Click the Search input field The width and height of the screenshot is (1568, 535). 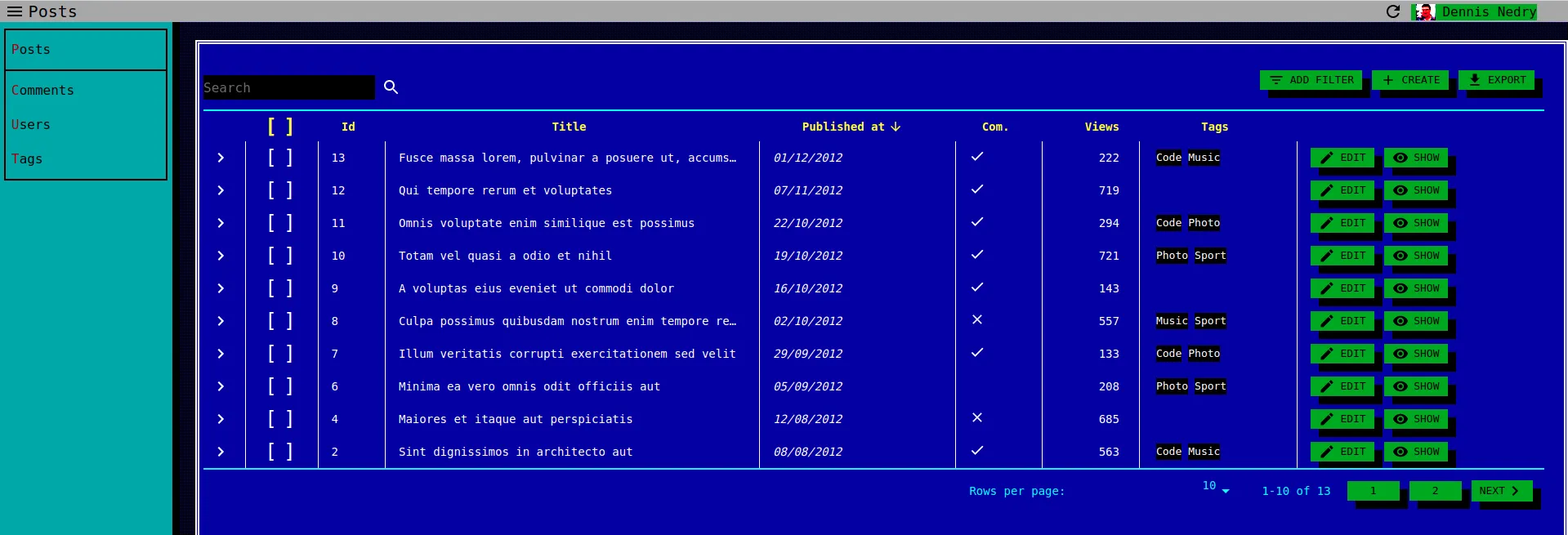(288, 87)
